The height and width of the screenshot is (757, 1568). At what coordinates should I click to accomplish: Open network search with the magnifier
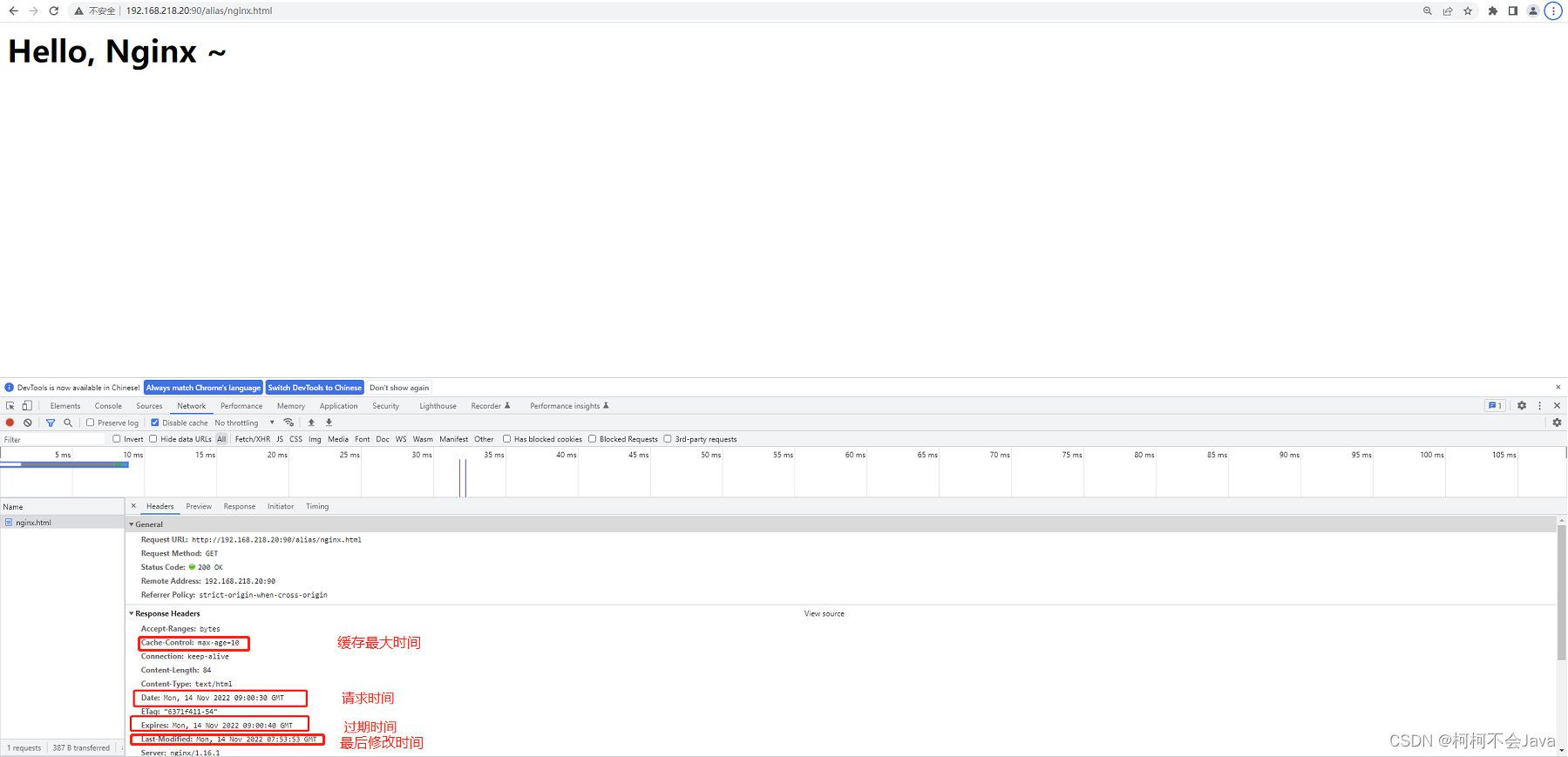(x=68, y=422)
